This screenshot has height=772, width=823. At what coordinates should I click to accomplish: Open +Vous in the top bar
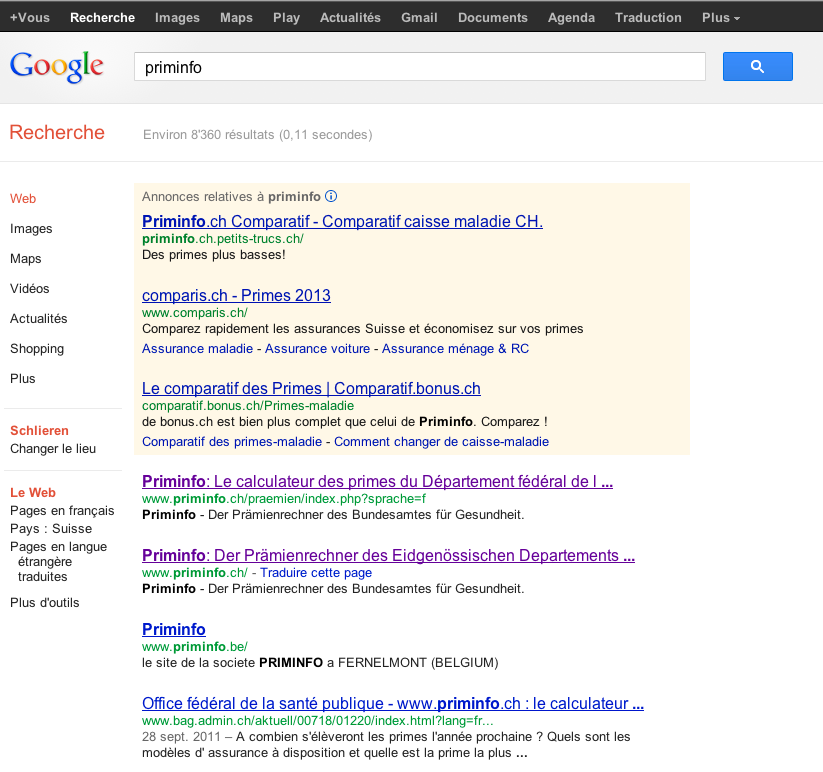(x=30, y=17)
